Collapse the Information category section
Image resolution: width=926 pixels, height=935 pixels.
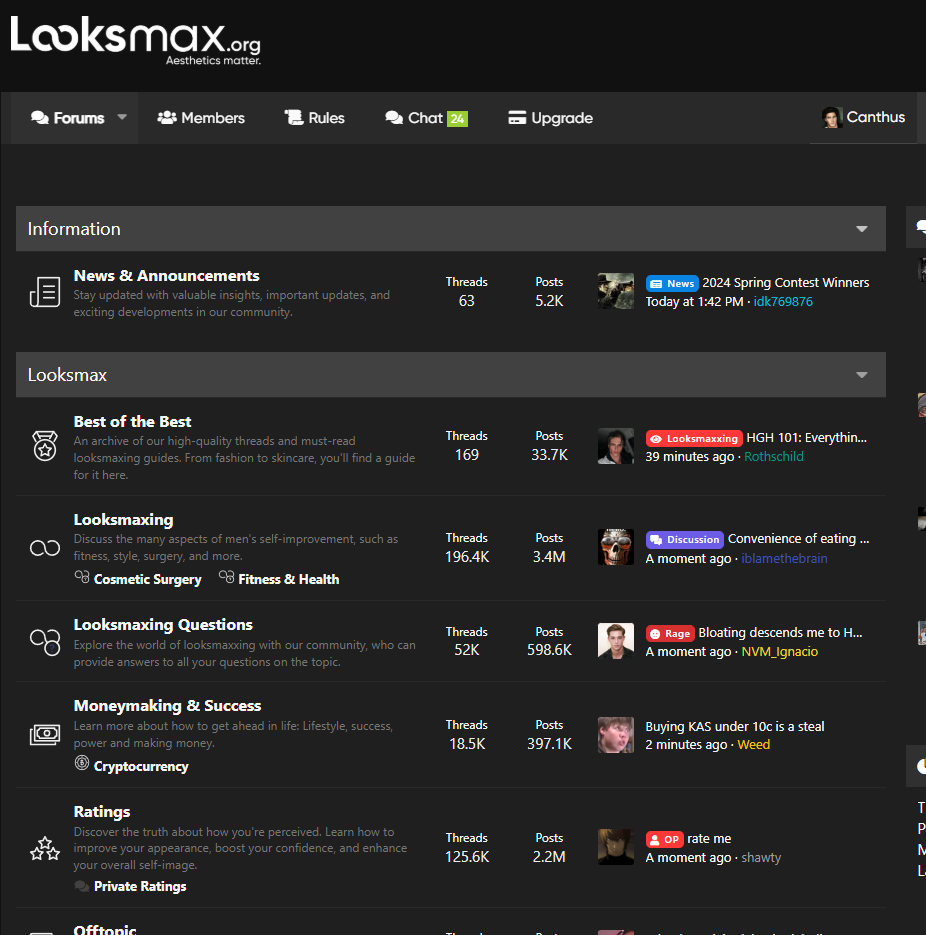point(862,229)
